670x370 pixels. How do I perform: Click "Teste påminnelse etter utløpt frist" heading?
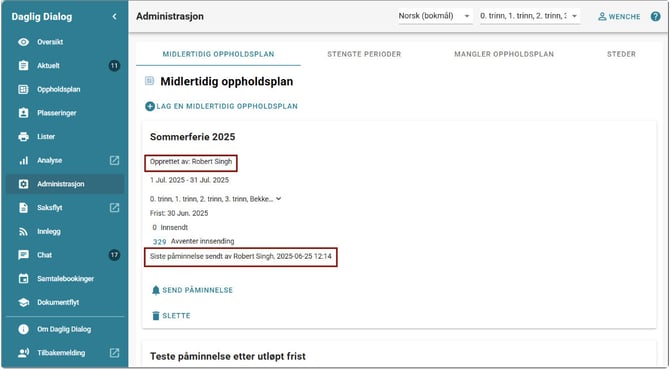(228, 356)
